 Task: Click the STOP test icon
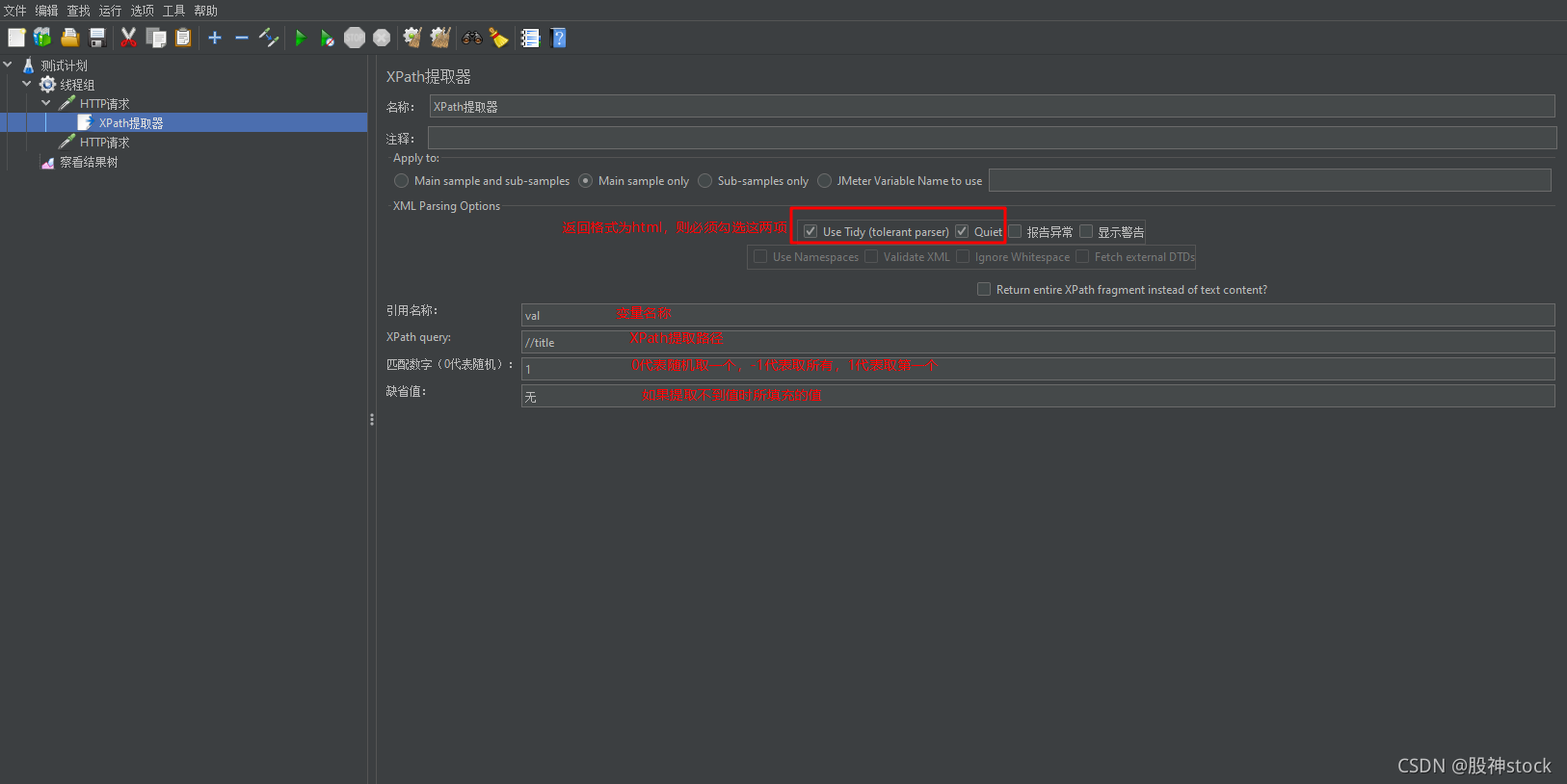[x=355, y=38]
